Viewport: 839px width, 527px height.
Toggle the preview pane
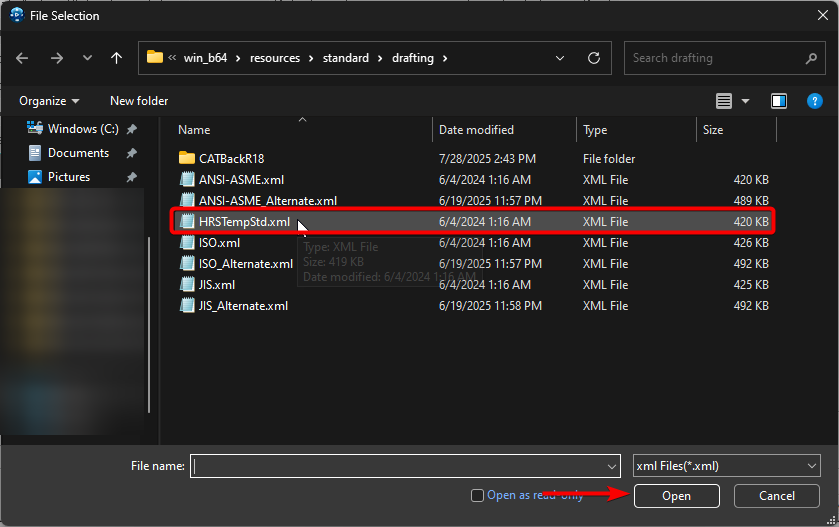(x=779, y=101)
